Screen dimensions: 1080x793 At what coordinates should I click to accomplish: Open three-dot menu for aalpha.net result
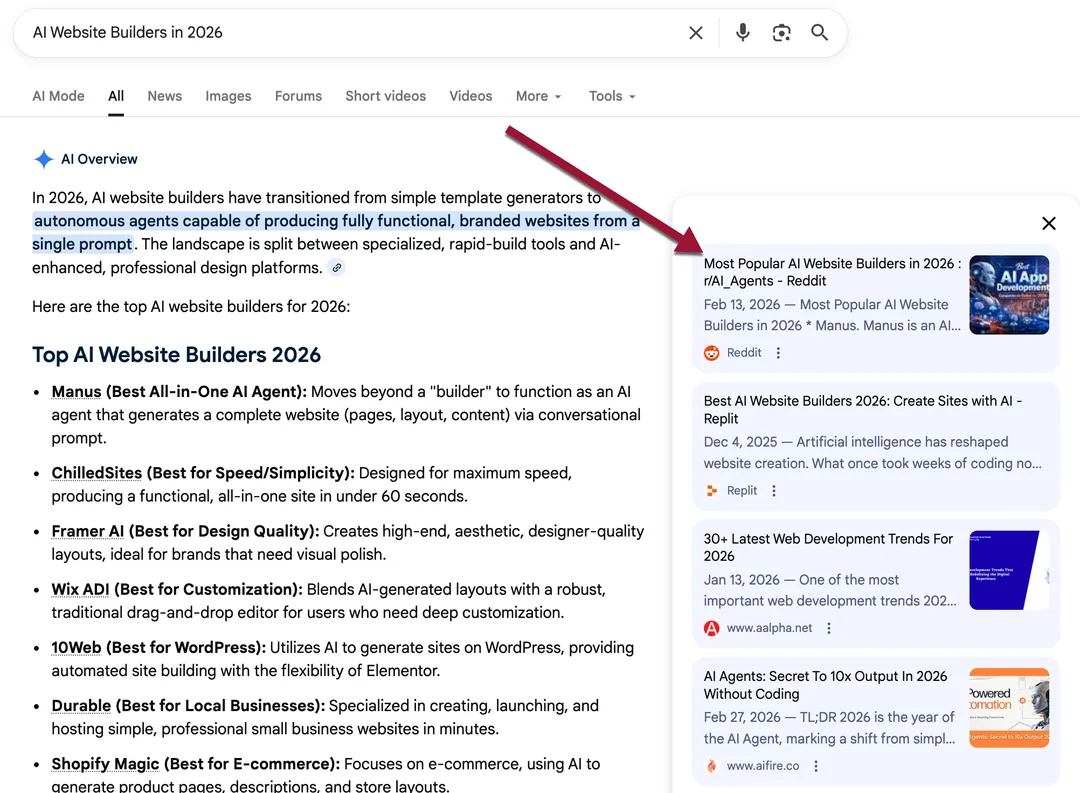point(829,628)
